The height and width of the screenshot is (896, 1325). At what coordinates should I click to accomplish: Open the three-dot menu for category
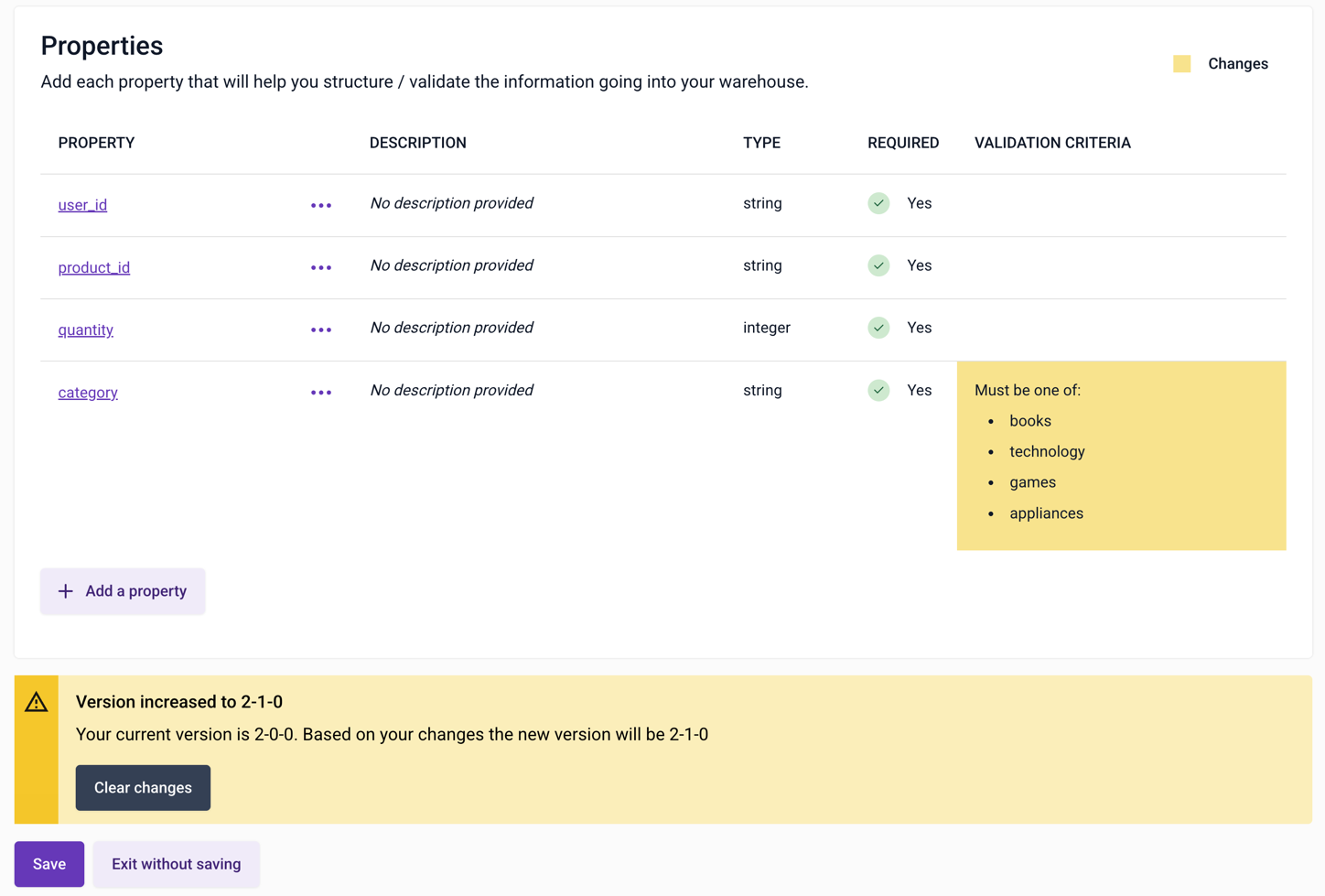pos(321,393)
